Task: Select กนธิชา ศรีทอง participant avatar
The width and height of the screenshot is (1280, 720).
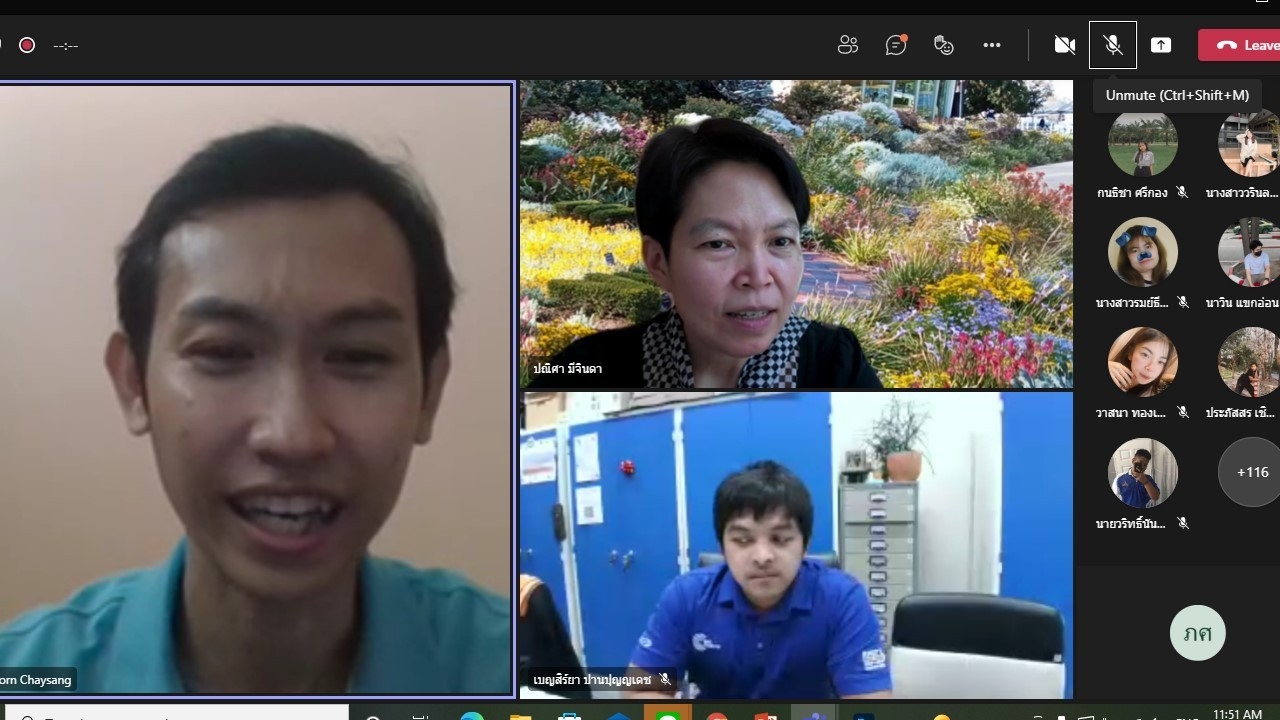Action: 1143,142
